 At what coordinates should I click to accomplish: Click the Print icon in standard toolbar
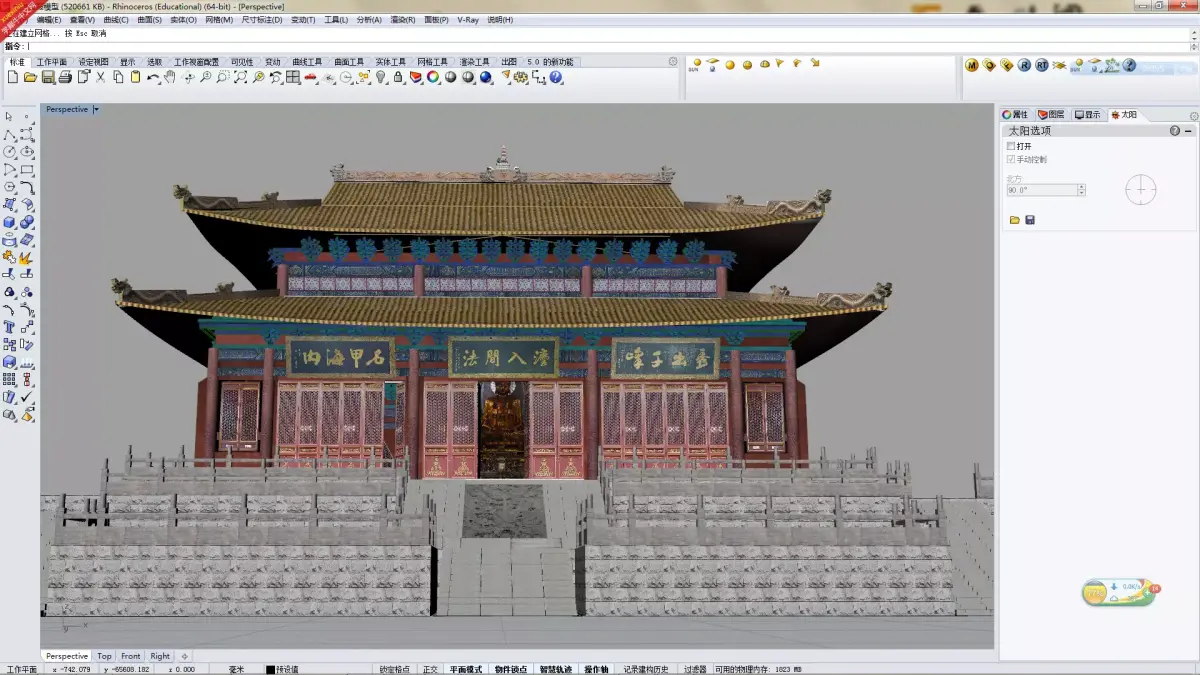pos(65,77)
